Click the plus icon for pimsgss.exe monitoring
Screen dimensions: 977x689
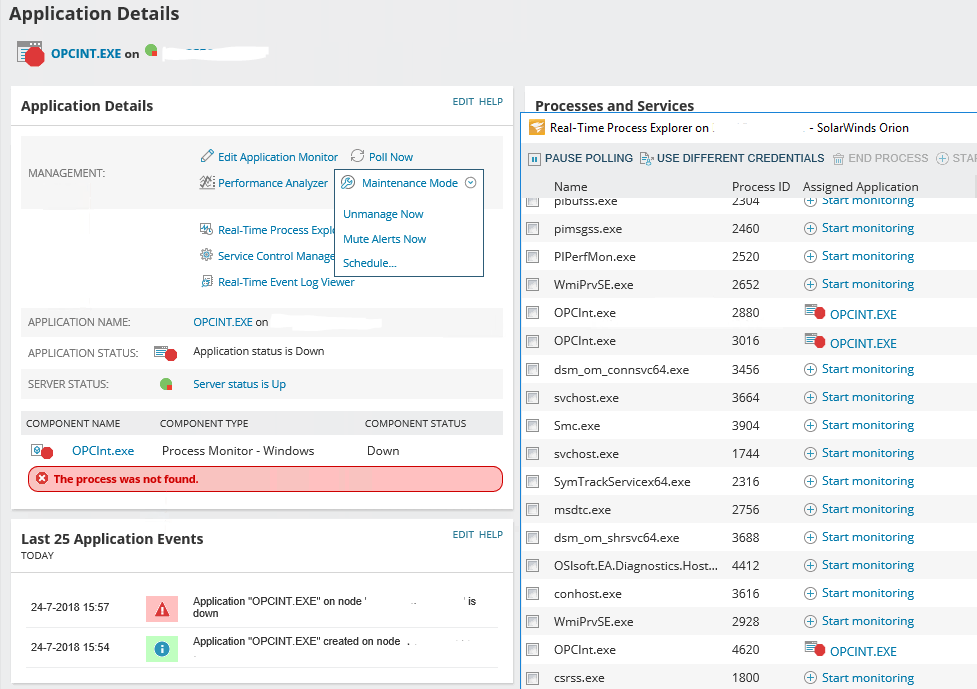(x=810, y=229)
